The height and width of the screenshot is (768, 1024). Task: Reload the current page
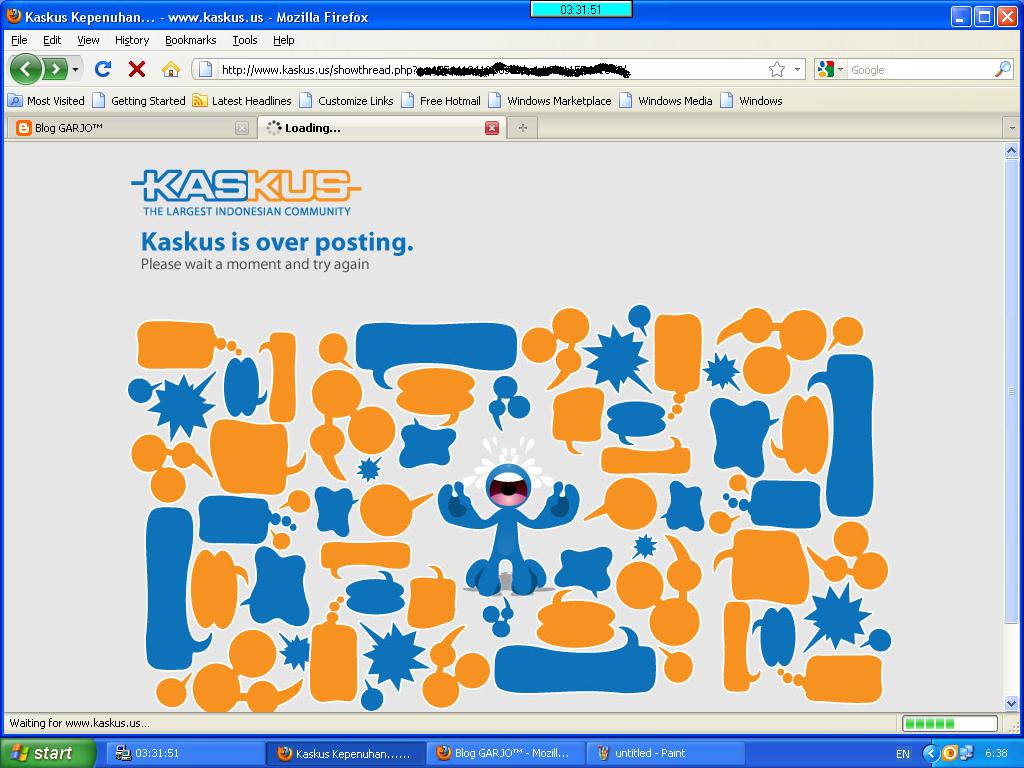(x=103, y=70)
